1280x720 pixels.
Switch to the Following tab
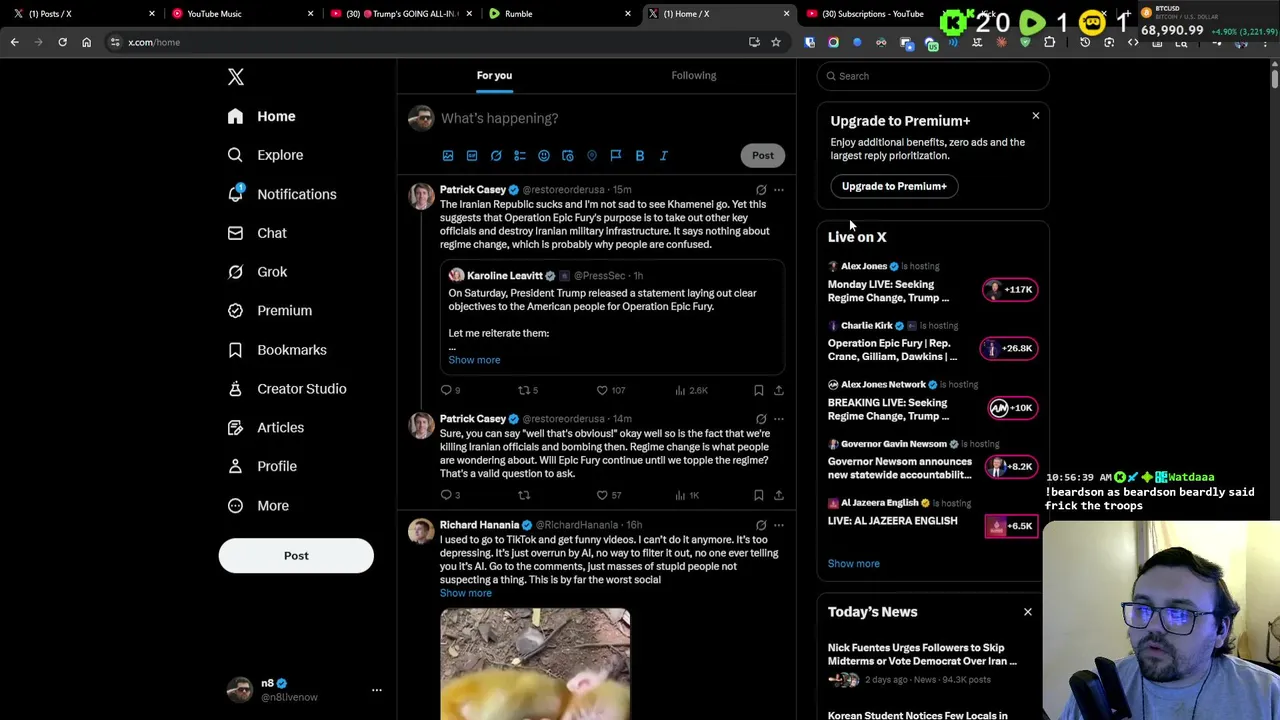(x=694, y=75)
